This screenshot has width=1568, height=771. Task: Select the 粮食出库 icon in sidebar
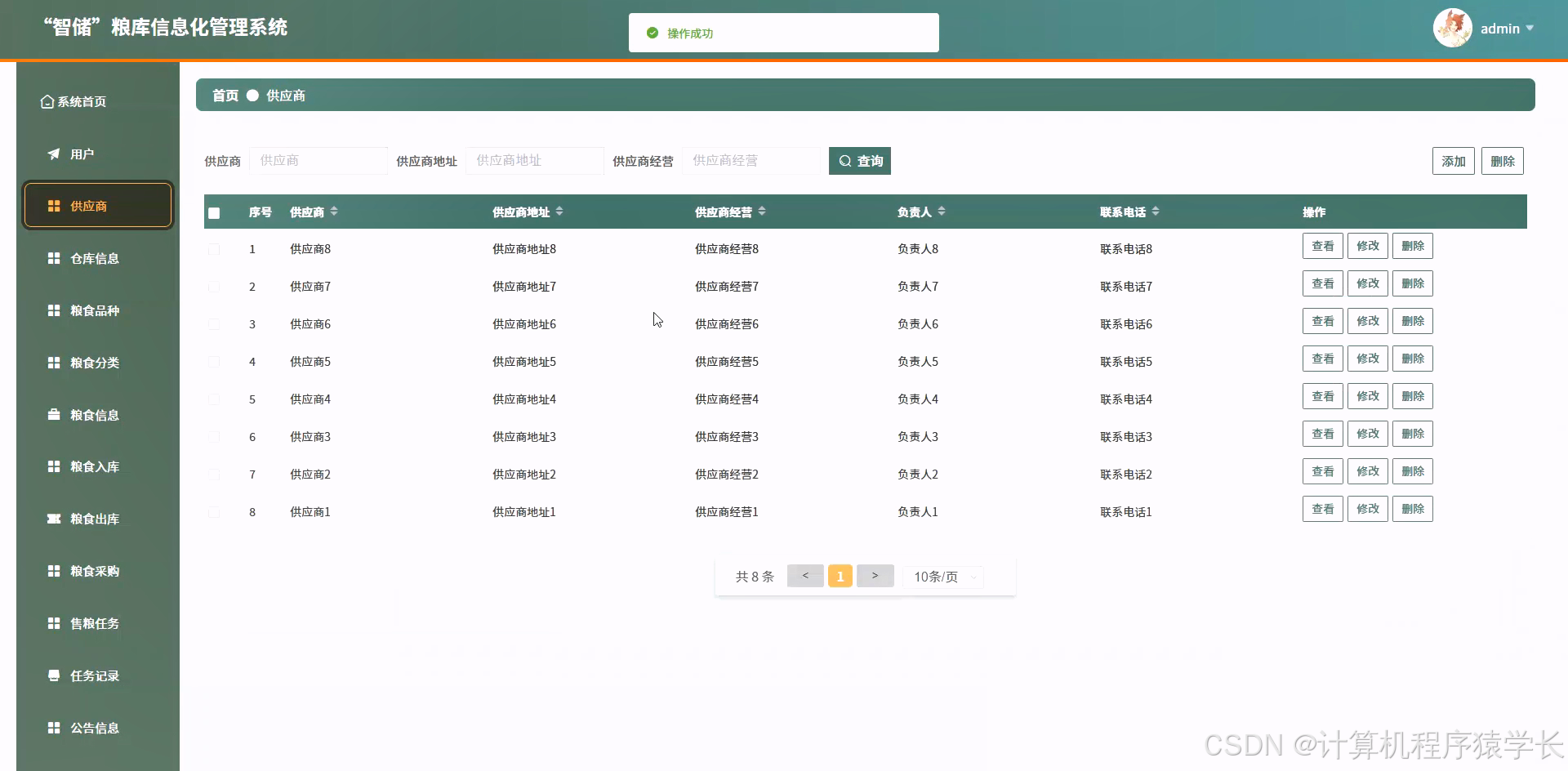pos(53,519)
